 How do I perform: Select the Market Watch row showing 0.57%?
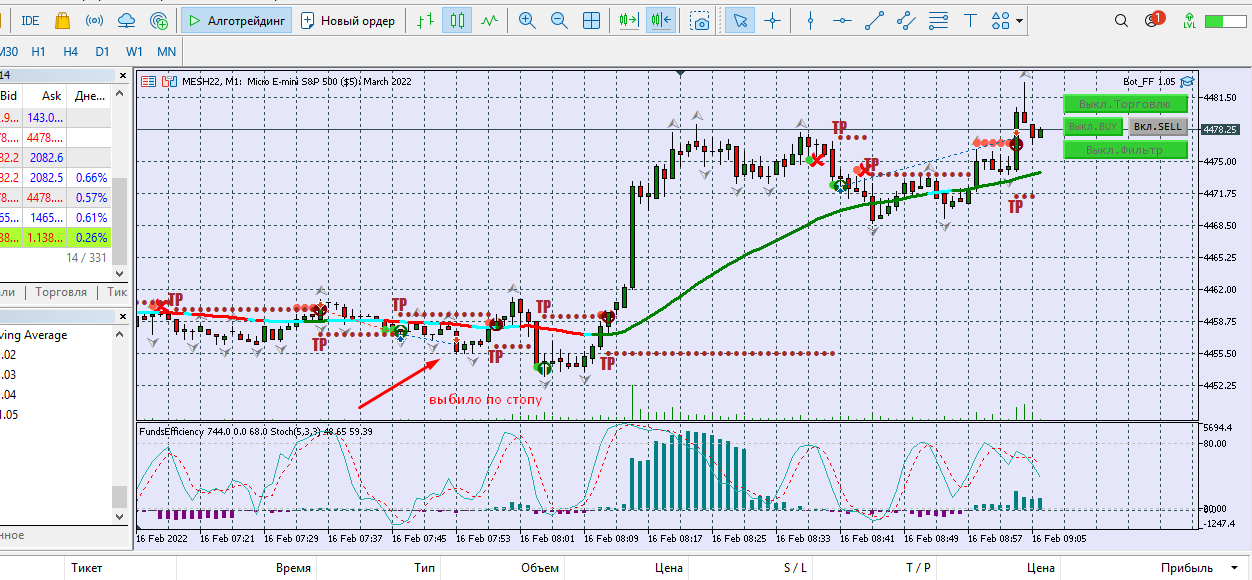pyautogui.click(x=55, y=197)
